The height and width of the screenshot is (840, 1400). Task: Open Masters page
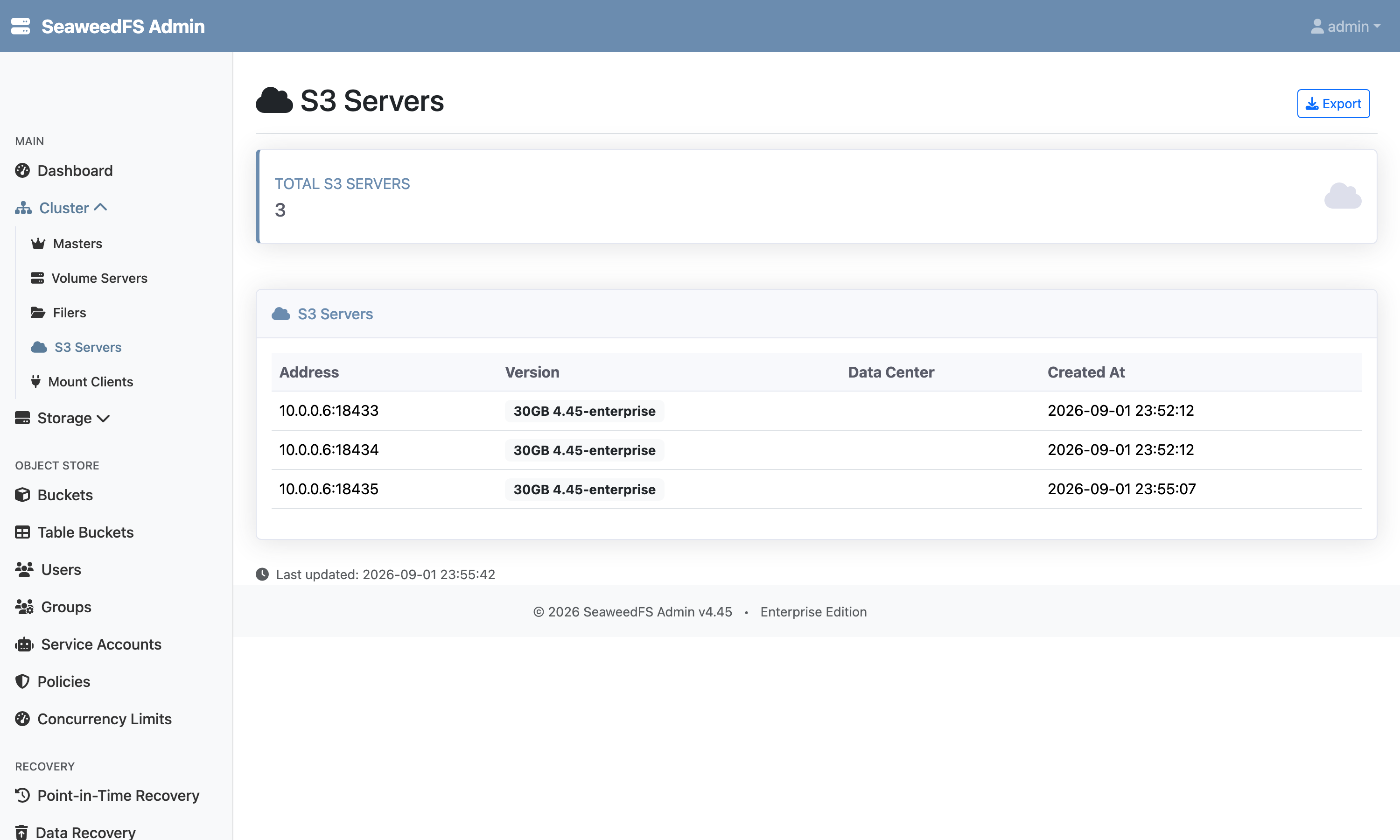pos(77,244)
